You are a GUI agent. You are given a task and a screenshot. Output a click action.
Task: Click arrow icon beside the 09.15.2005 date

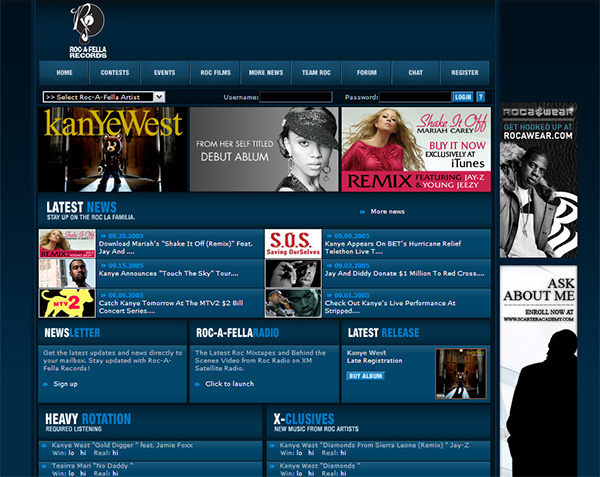(103, 265)
